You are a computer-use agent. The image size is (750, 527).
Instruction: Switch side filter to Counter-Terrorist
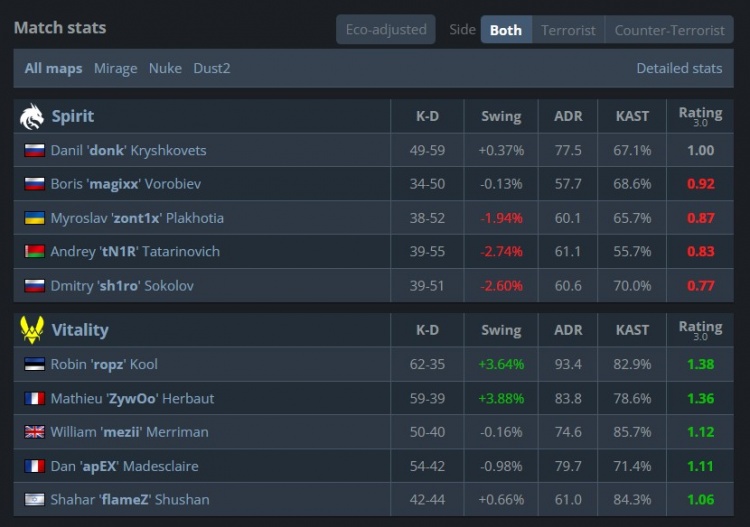[x=669, y=30]
